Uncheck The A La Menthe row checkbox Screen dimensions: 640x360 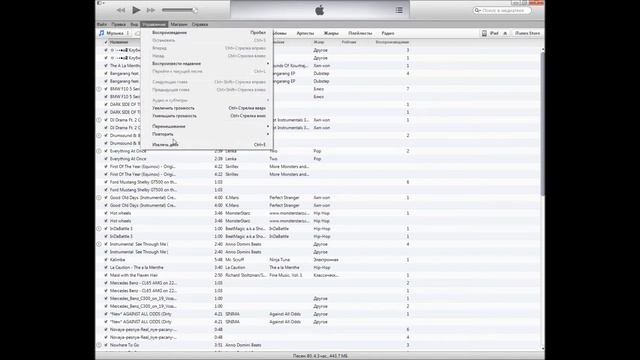[x=106, y=66]
